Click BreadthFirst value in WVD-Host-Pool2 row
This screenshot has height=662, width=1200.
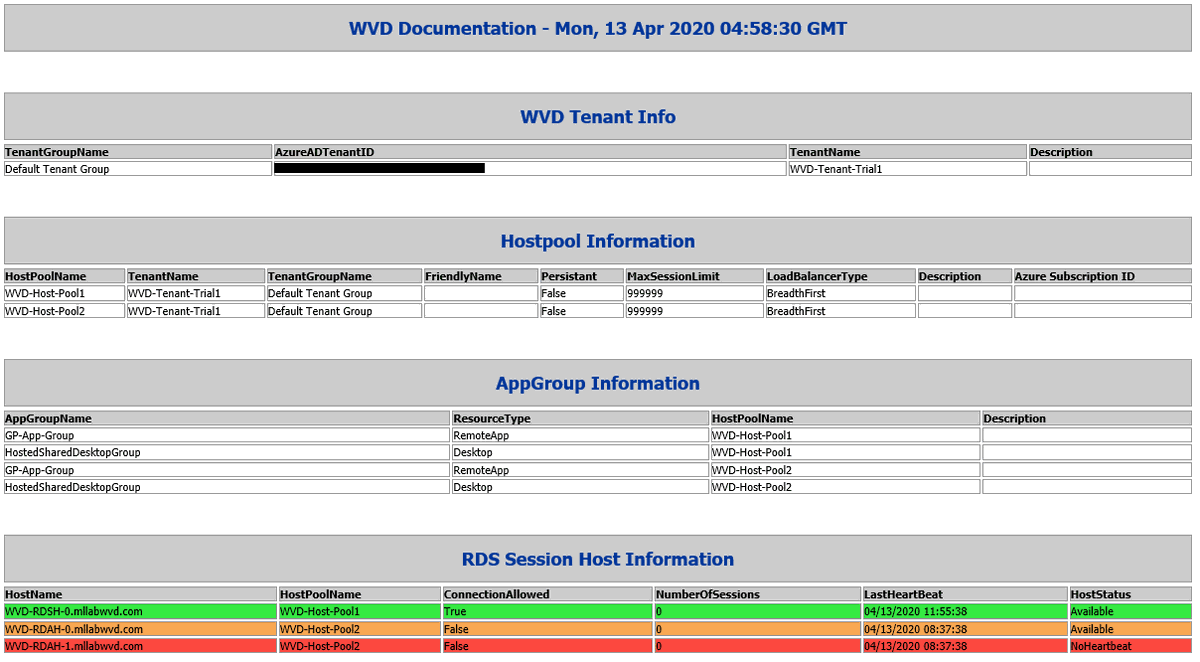[841, 311]
